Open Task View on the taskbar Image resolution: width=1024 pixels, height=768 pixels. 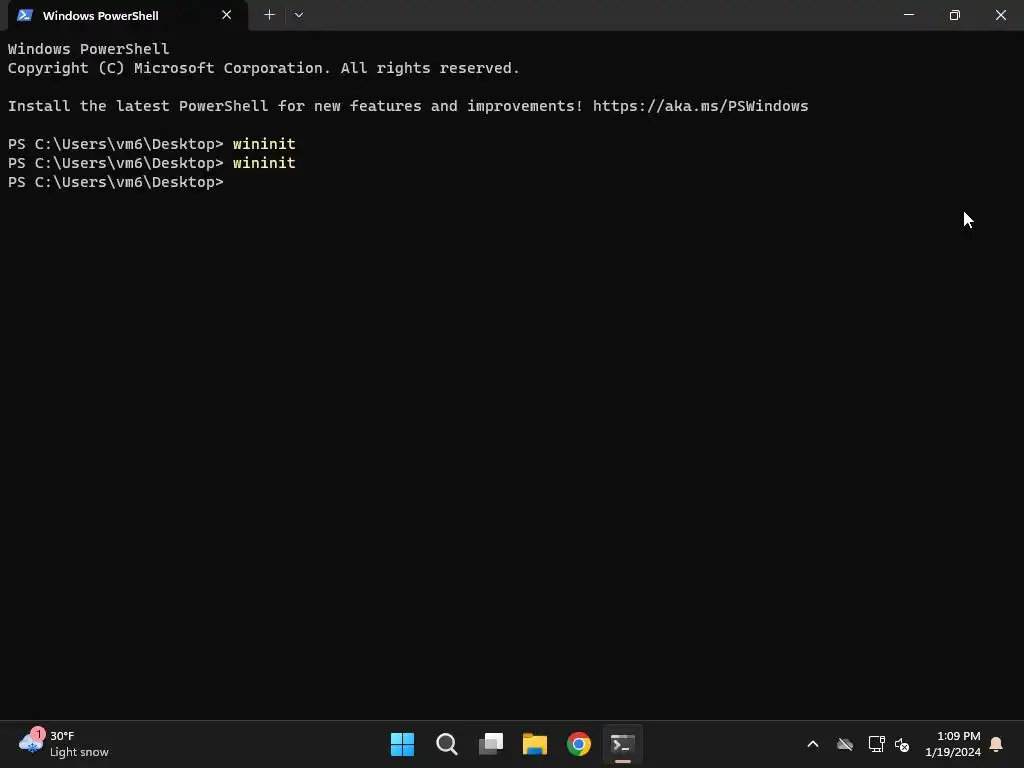point(490,744)
